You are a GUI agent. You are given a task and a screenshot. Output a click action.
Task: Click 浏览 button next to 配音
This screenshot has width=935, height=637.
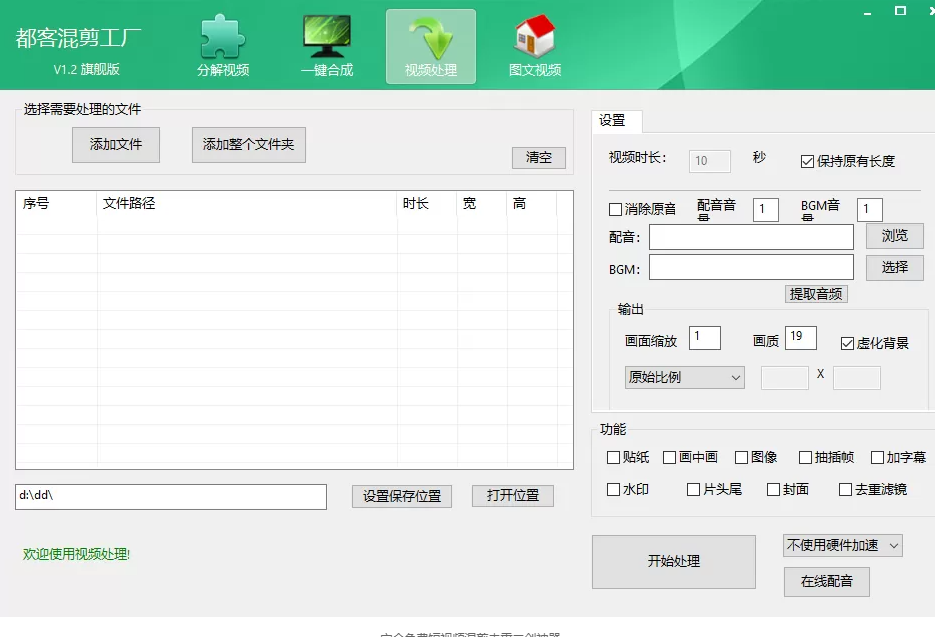[x=894, y=236]
